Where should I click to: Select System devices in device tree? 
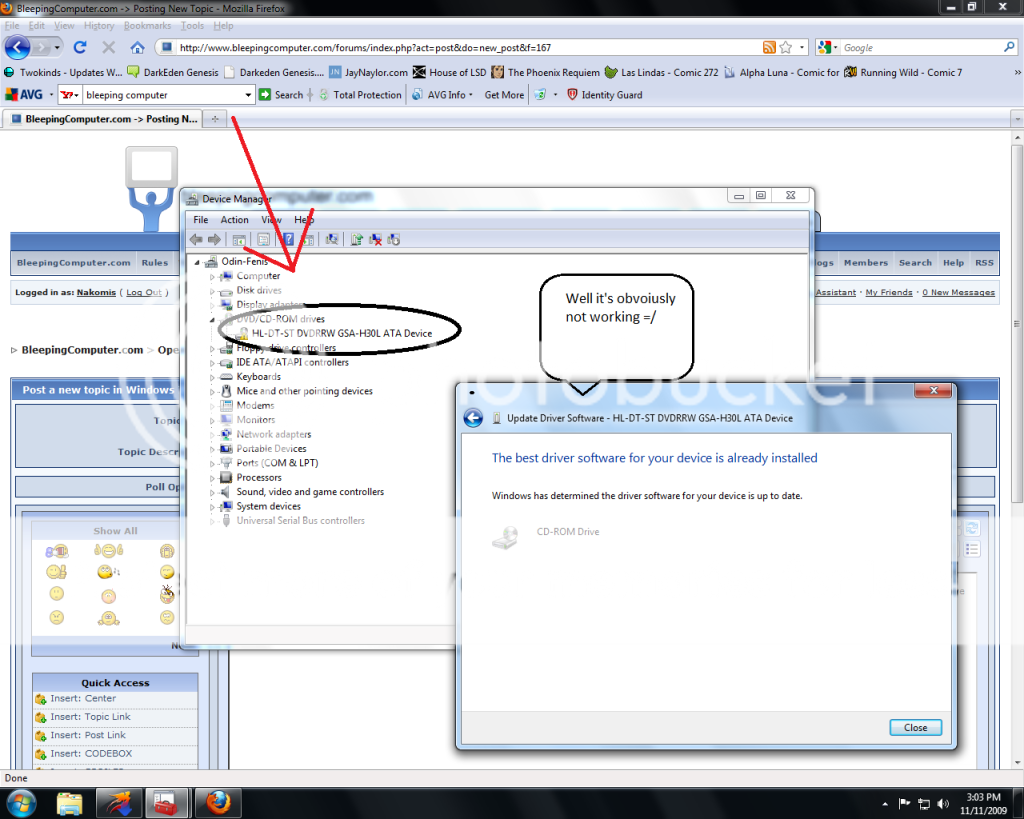pos(268,506)
